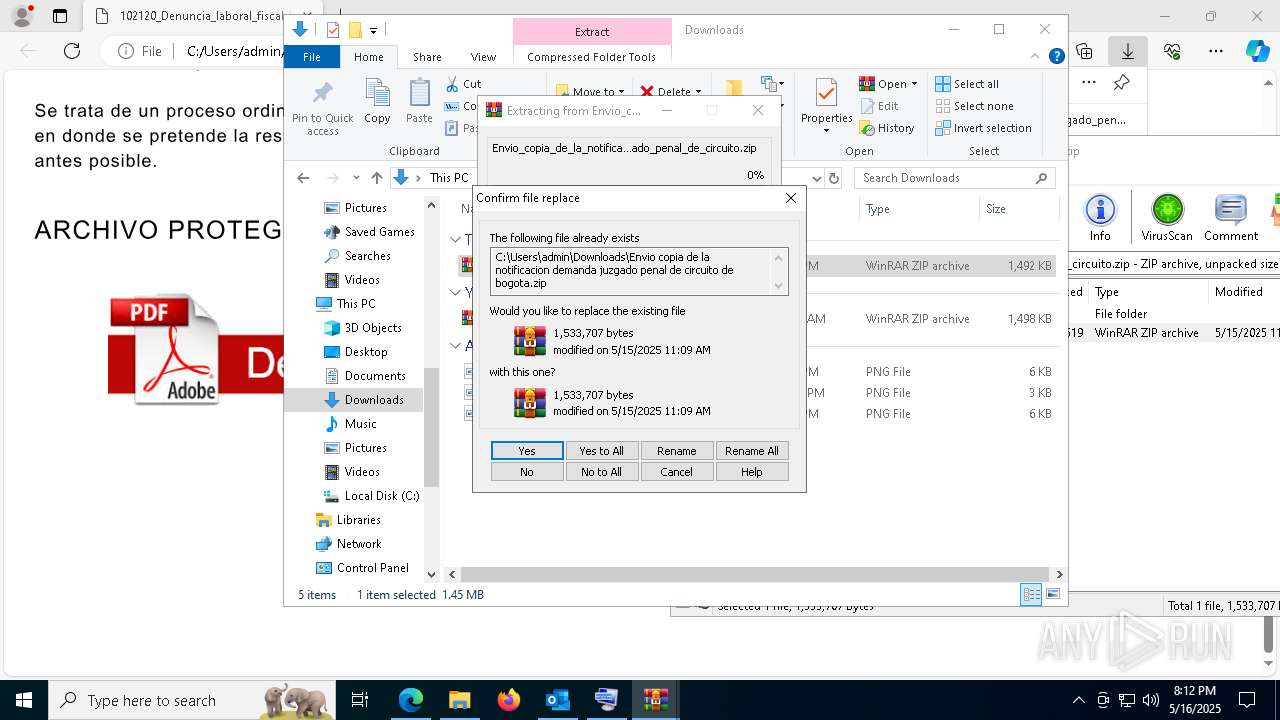Open Help in replace dialog
1280x720 pixels.
(x=752, y=472)
